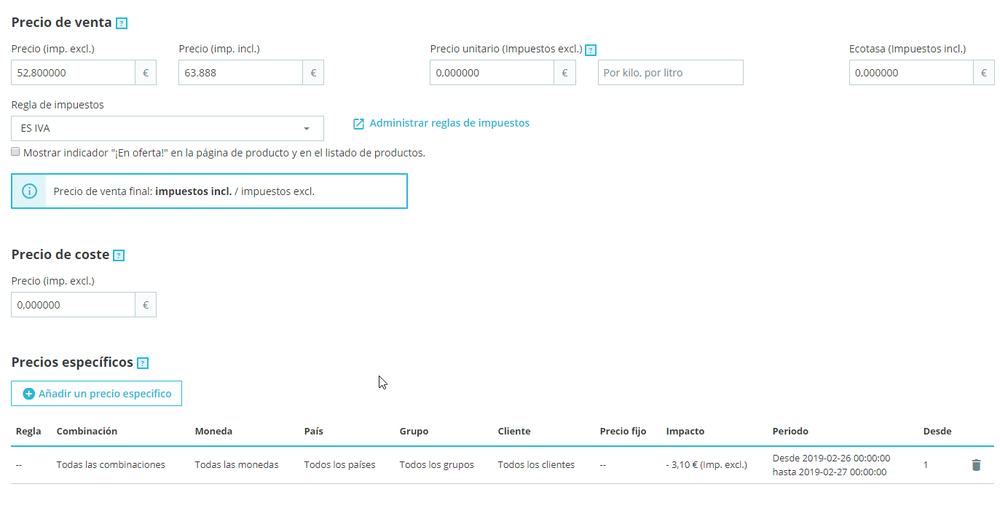
Task: Click the Impacto column header
Action: pos(685,431)
